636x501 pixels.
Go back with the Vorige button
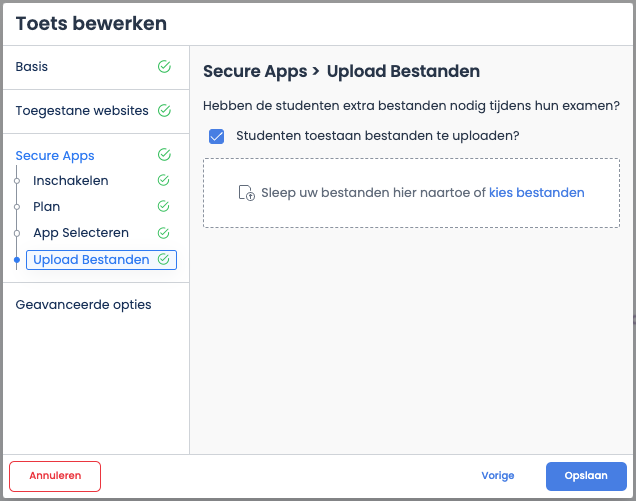point(498,475)
